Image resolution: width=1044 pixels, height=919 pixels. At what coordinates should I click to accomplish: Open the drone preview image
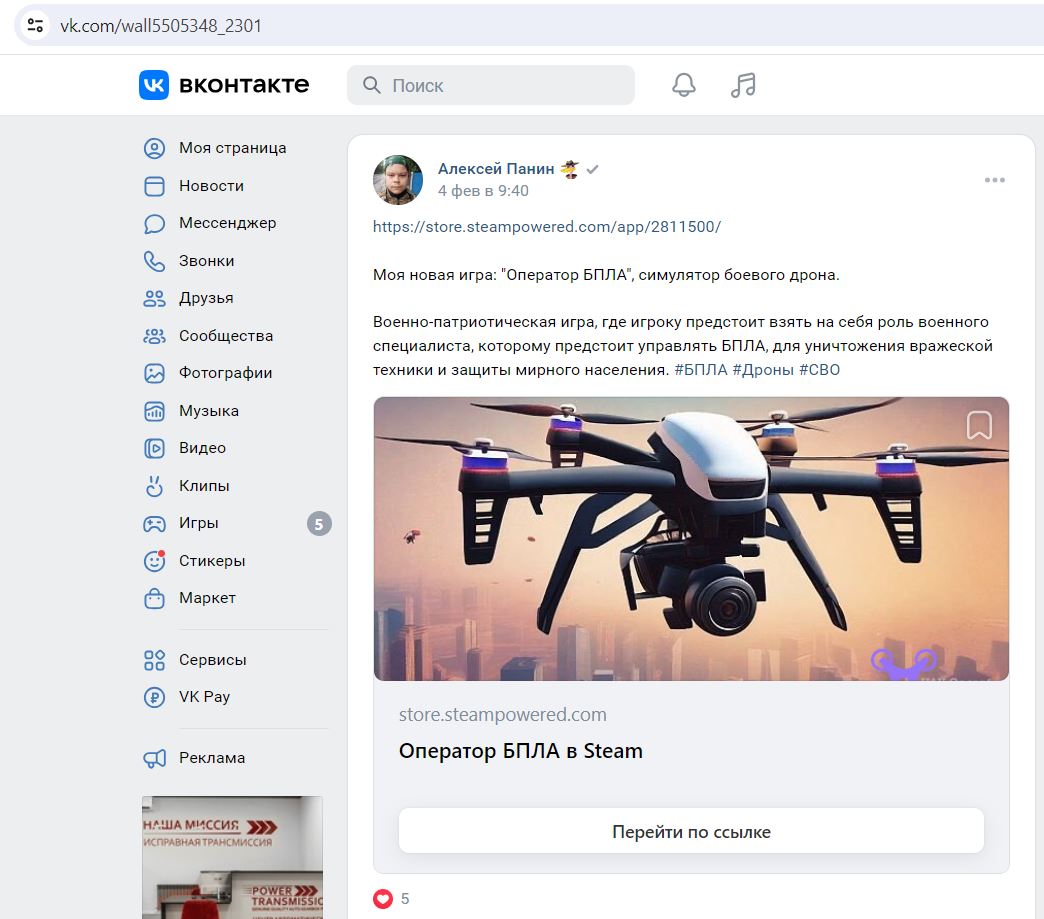pyautogui.click(x=691, y=539)
